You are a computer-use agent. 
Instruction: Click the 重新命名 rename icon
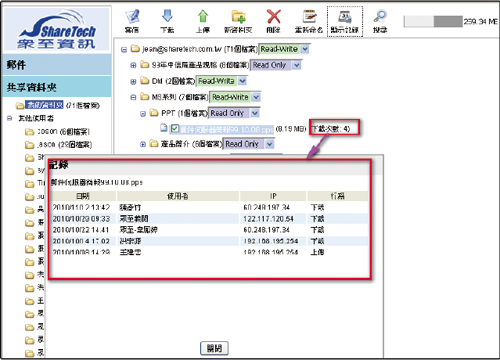[309, 16]
